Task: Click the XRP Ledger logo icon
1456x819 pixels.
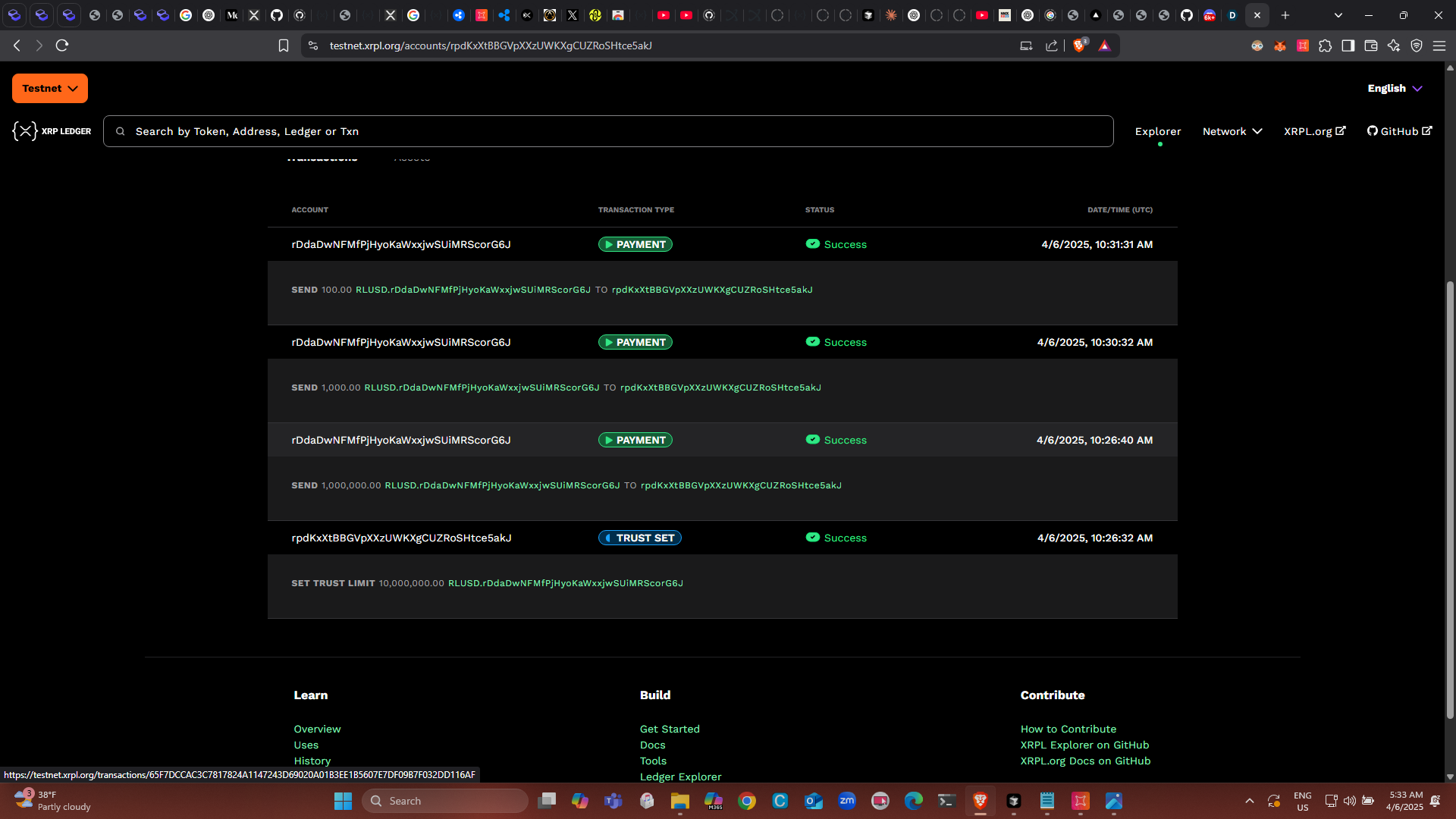Action: 25,131
